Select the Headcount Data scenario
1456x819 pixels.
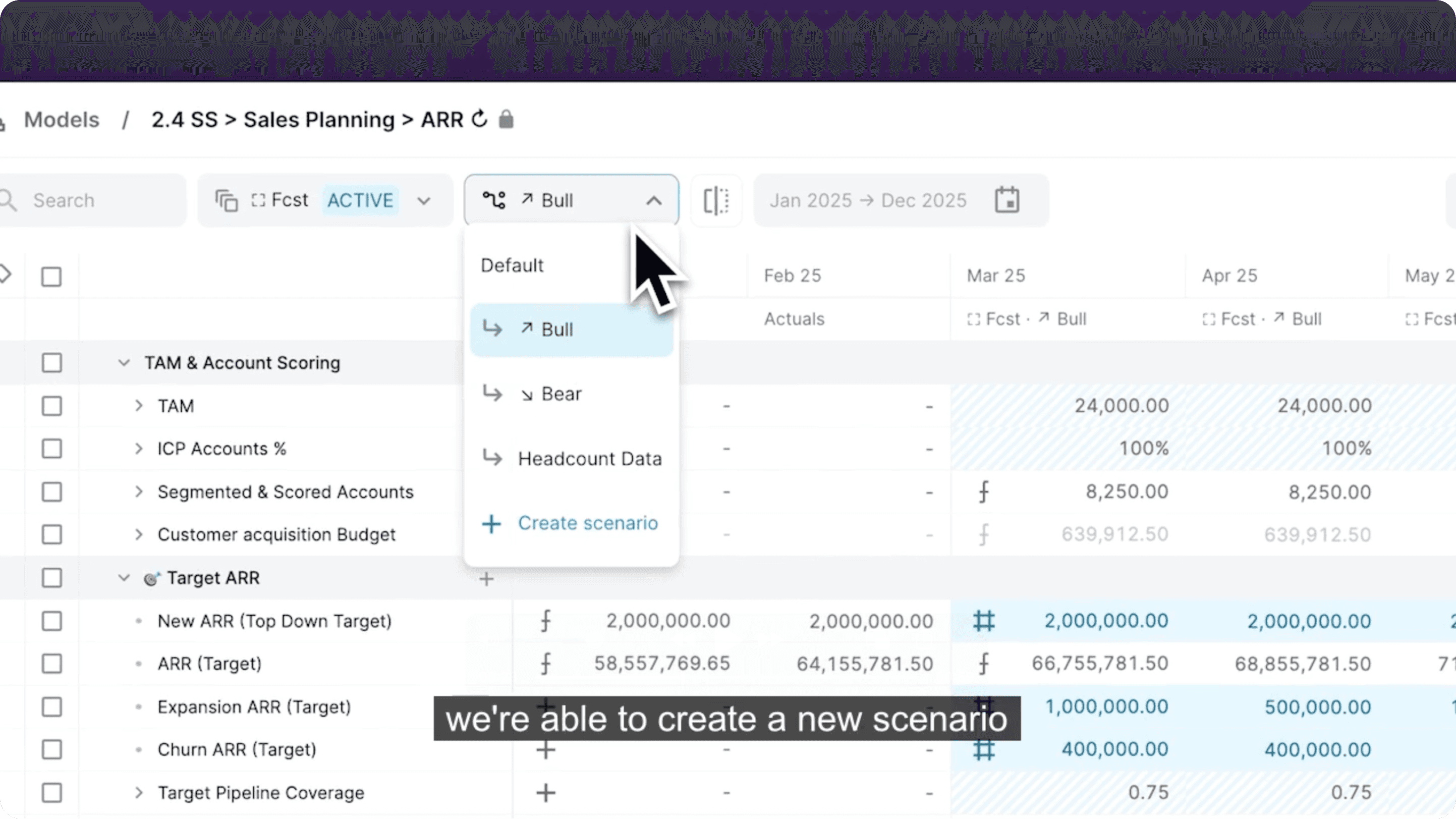point(571,458)
